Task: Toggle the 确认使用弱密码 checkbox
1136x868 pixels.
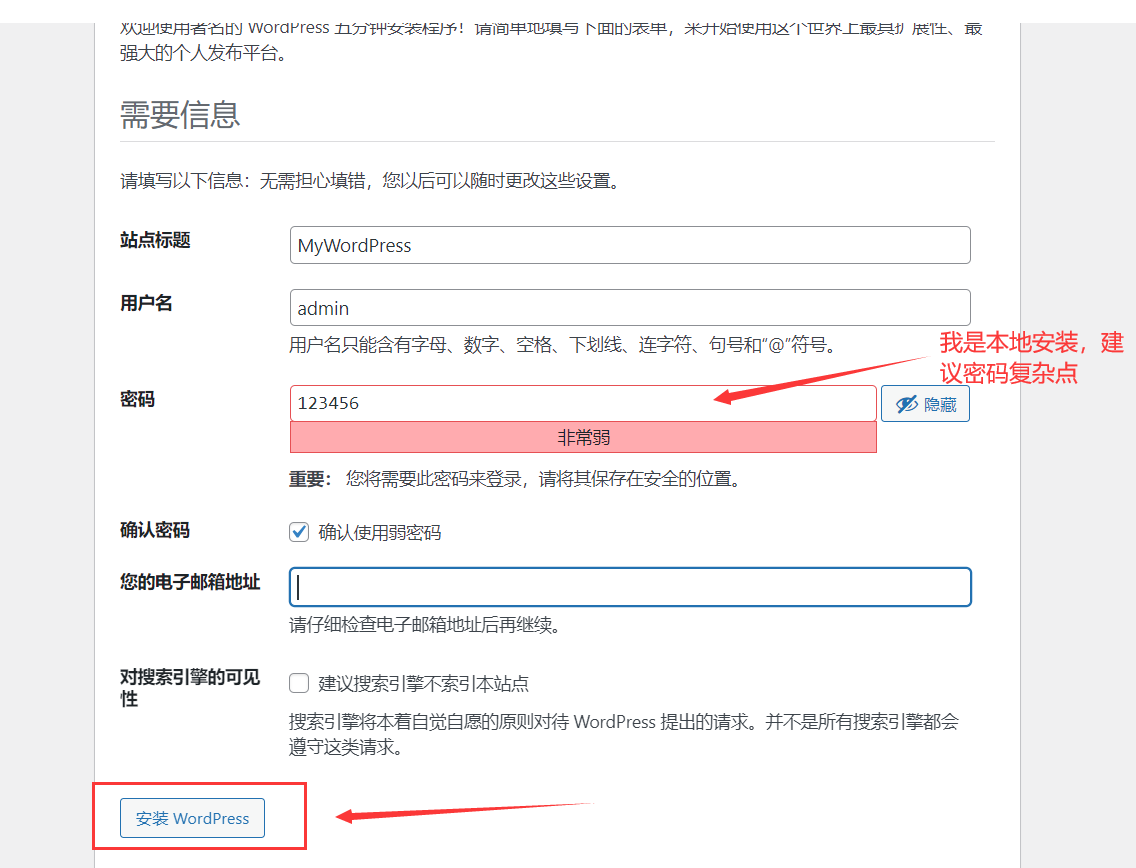Action: pos(299,533)
